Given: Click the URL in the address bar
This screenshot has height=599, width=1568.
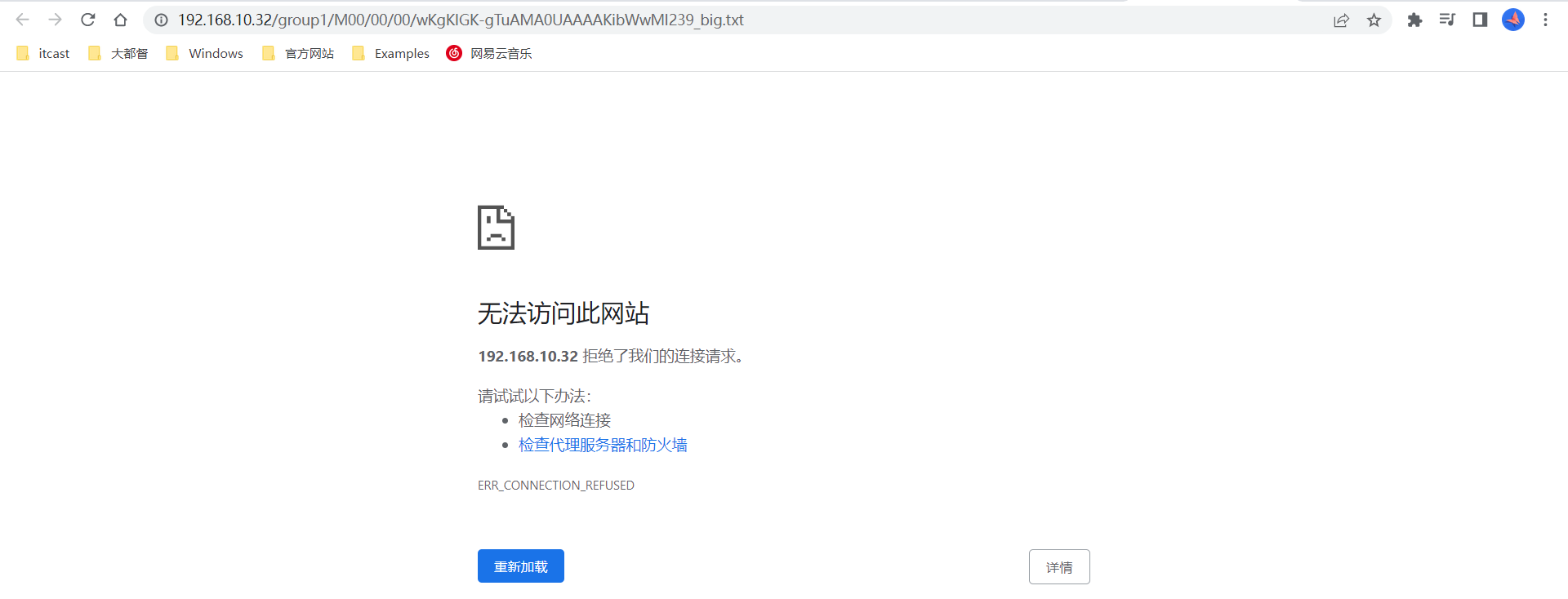Looking at the screenshot, I should click(461, 20).
